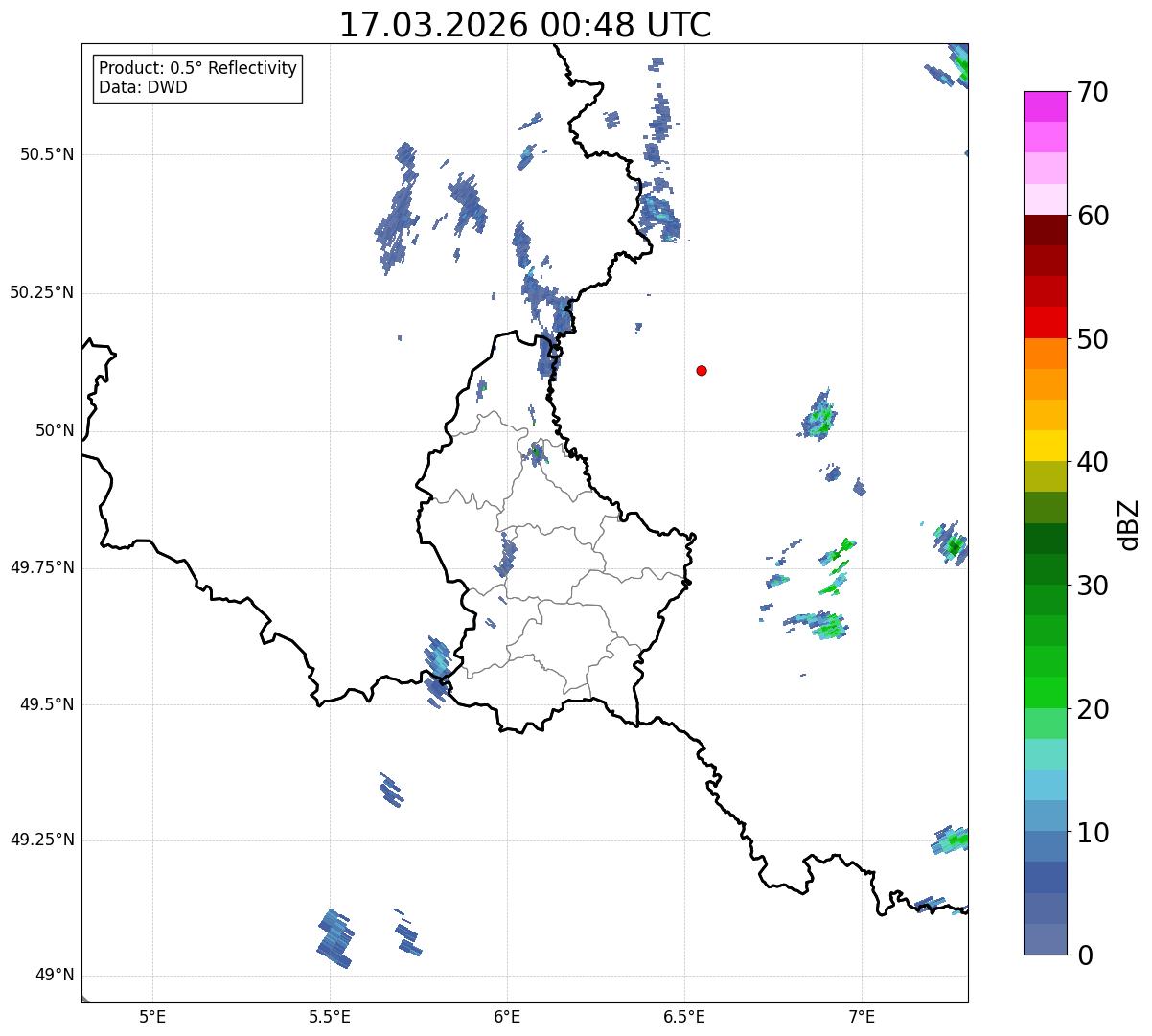Viewport: 1152px width, 1036px height.
Task: Click the 49.75°N latitude label
Action: 41,567
